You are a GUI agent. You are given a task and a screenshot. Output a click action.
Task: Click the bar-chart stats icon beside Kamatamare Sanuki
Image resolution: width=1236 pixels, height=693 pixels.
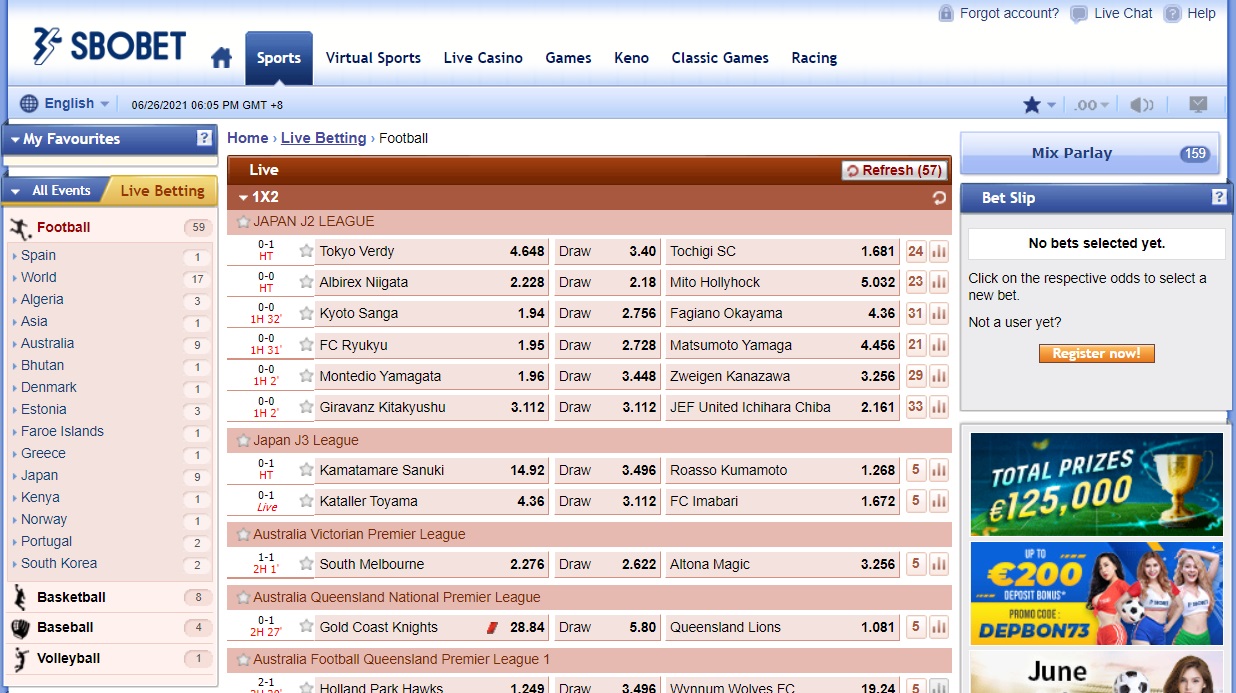pos(937,470)
